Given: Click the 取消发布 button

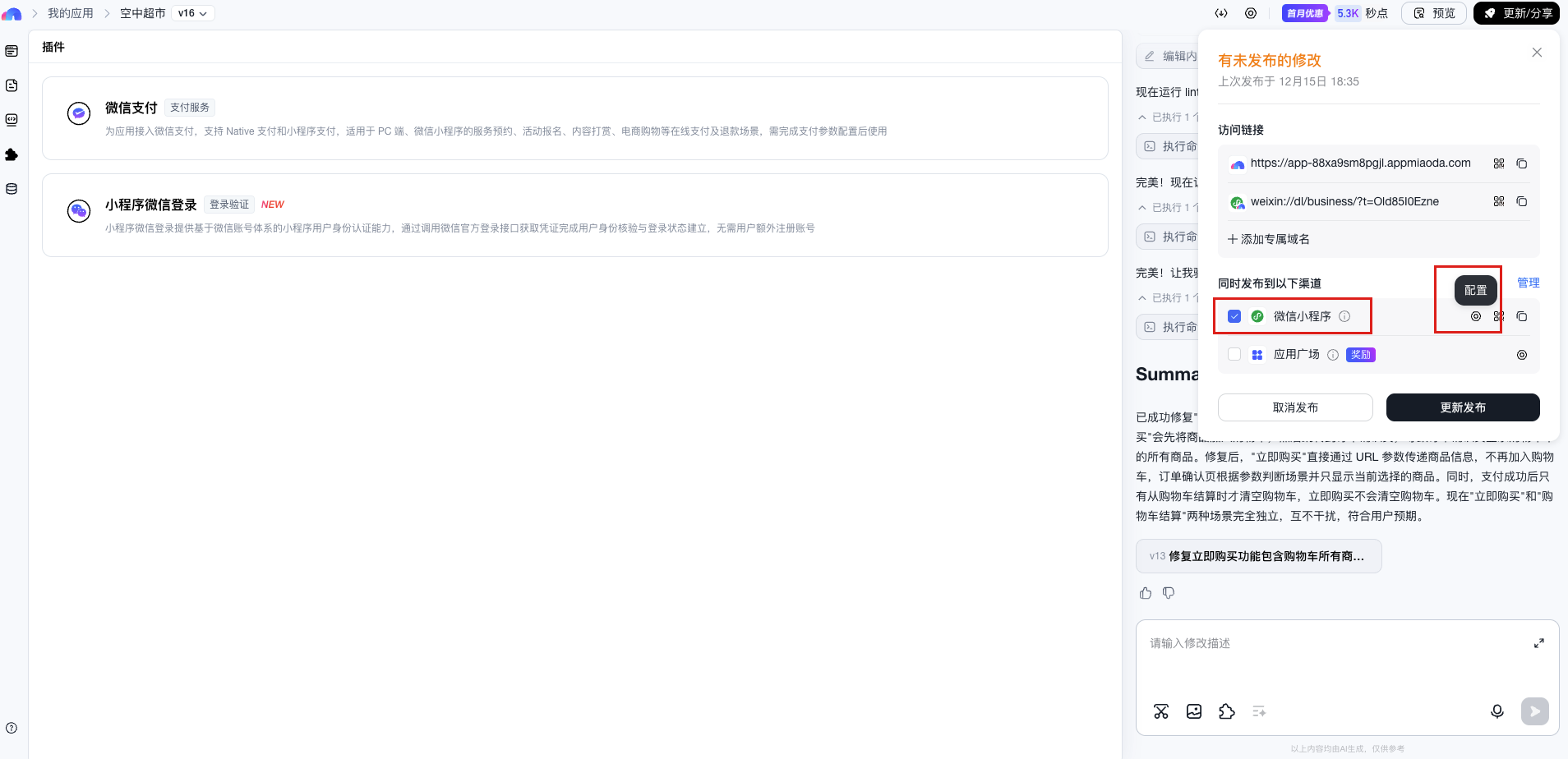Looking at the screenshot, I should tap(1294, 407).
